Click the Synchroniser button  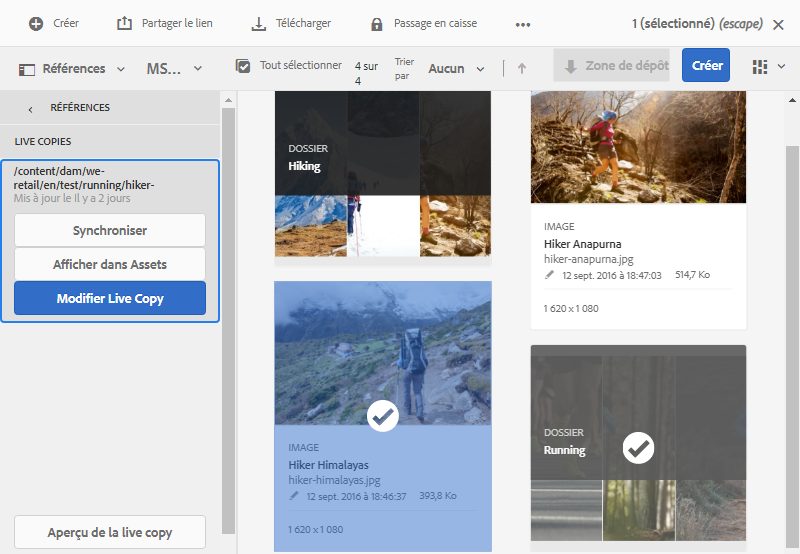(x=110, y=231)
